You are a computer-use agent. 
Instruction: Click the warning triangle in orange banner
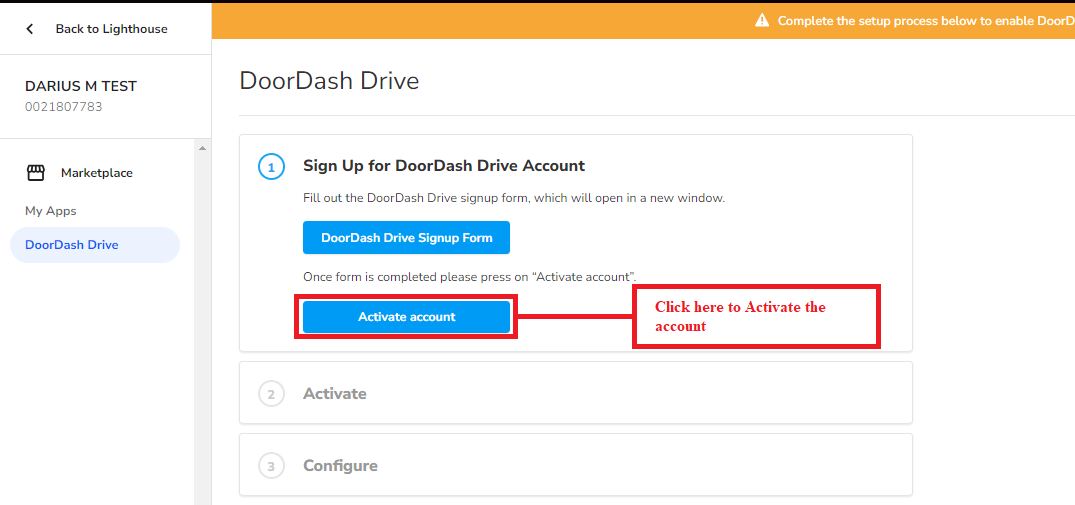[762, 21]
